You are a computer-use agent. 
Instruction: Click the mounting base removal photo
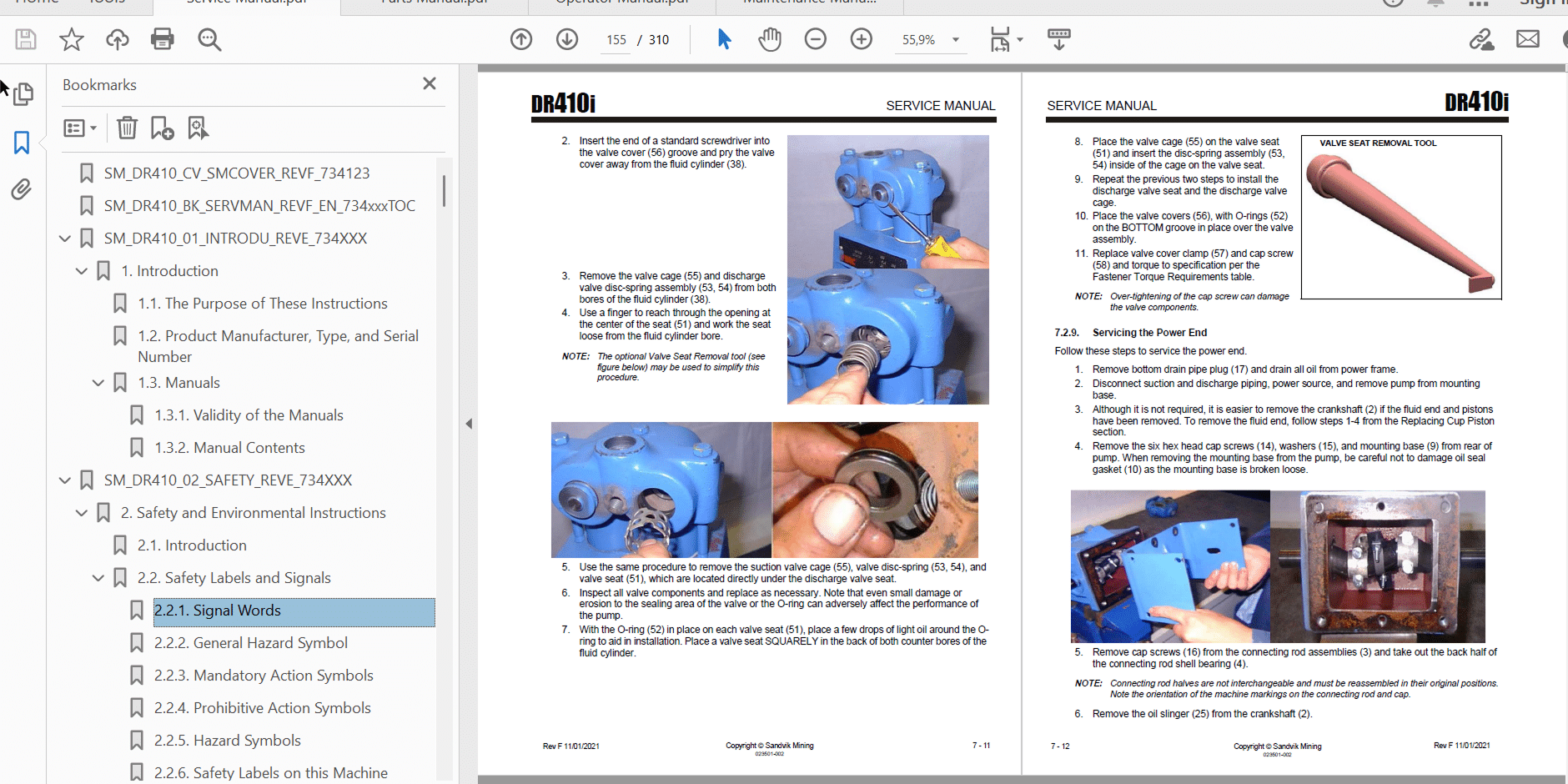tap(1170, 566)
